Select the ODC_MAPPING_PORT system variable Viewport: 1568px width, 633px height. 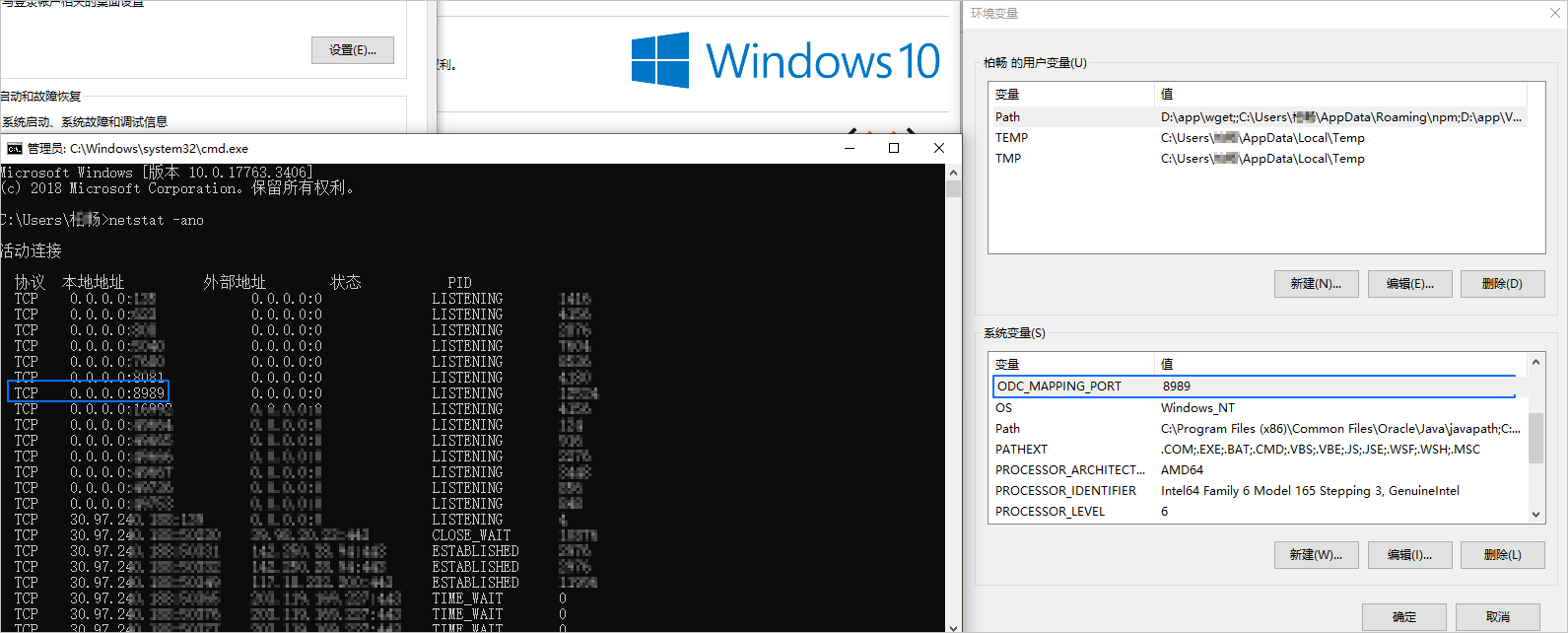1255,387
